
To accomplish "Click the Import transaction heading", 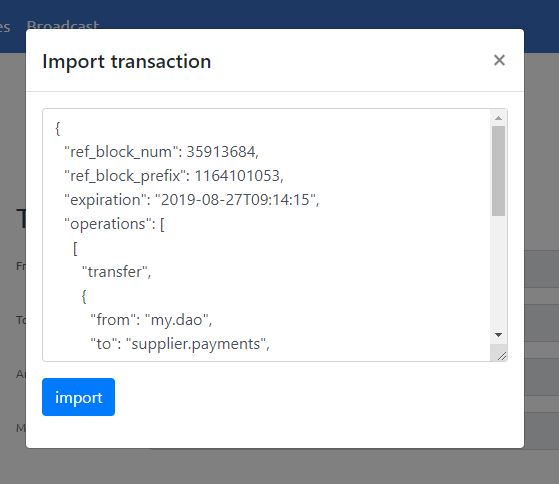I will click(x=127, y=61).
